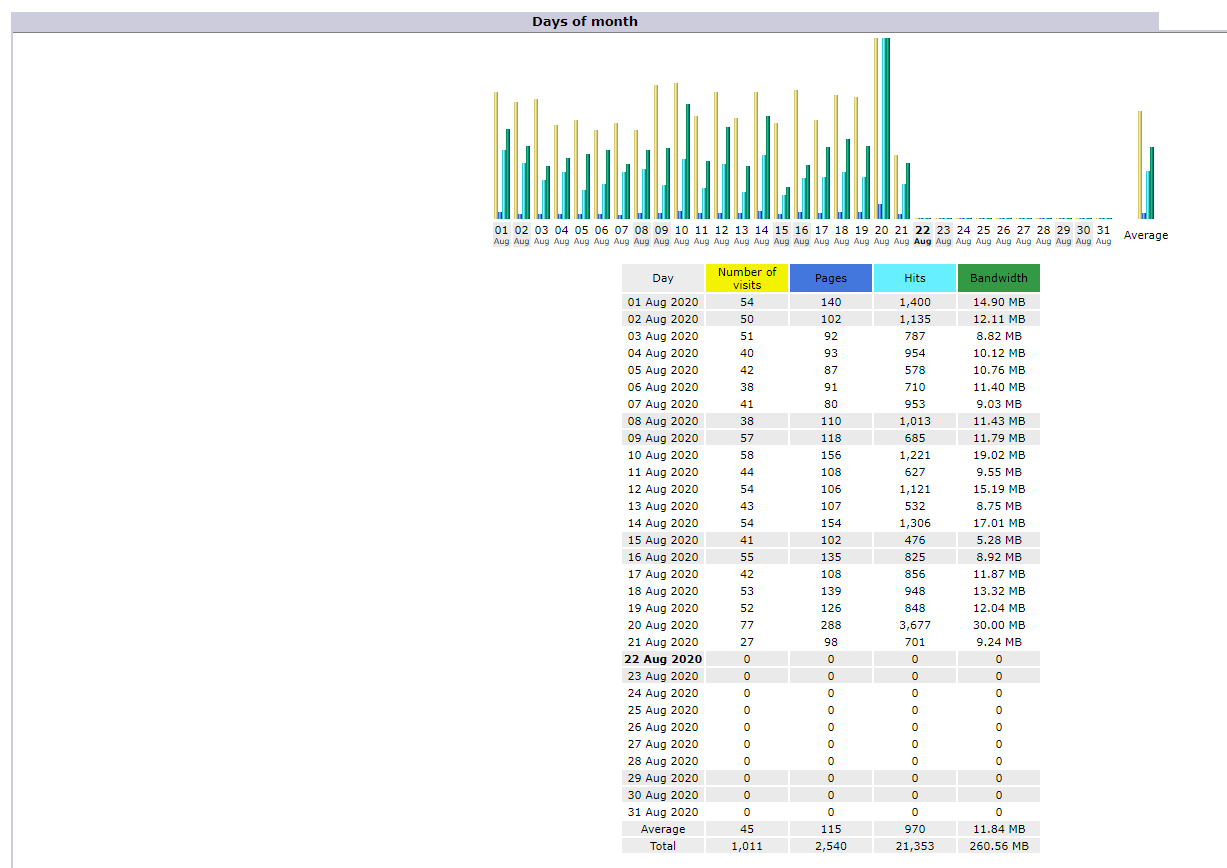Select bandwidth value 30.00 MB
1227x868 pixels.
click(999, 625)
